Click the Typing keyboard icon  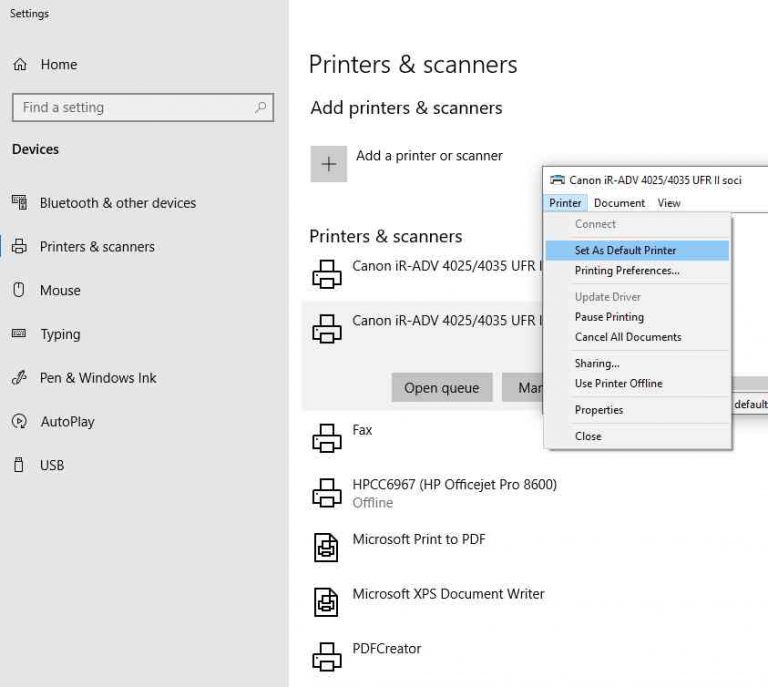coord(19,334)
